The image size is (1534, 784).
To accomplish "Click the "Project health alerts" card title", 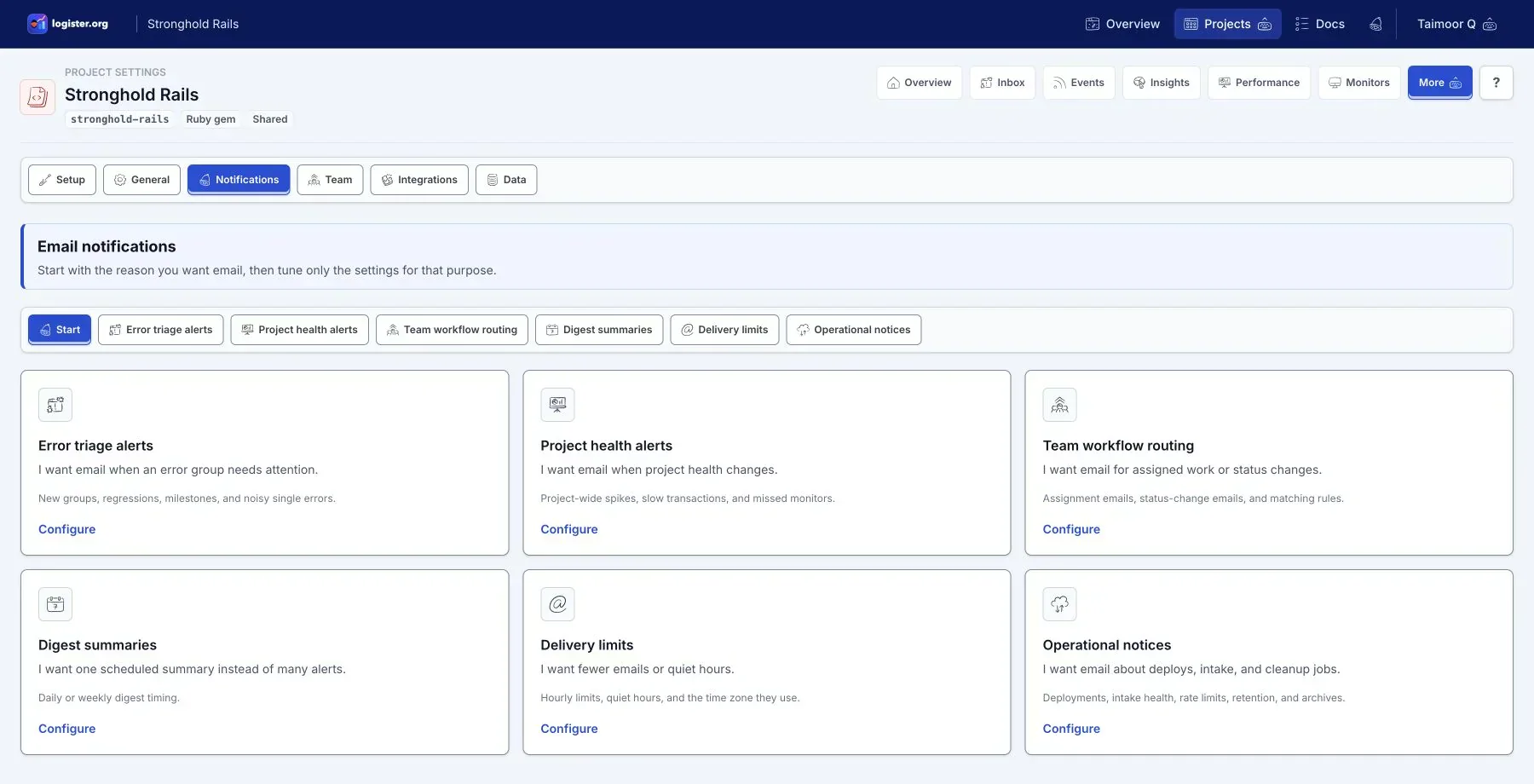I will [606, 446].
